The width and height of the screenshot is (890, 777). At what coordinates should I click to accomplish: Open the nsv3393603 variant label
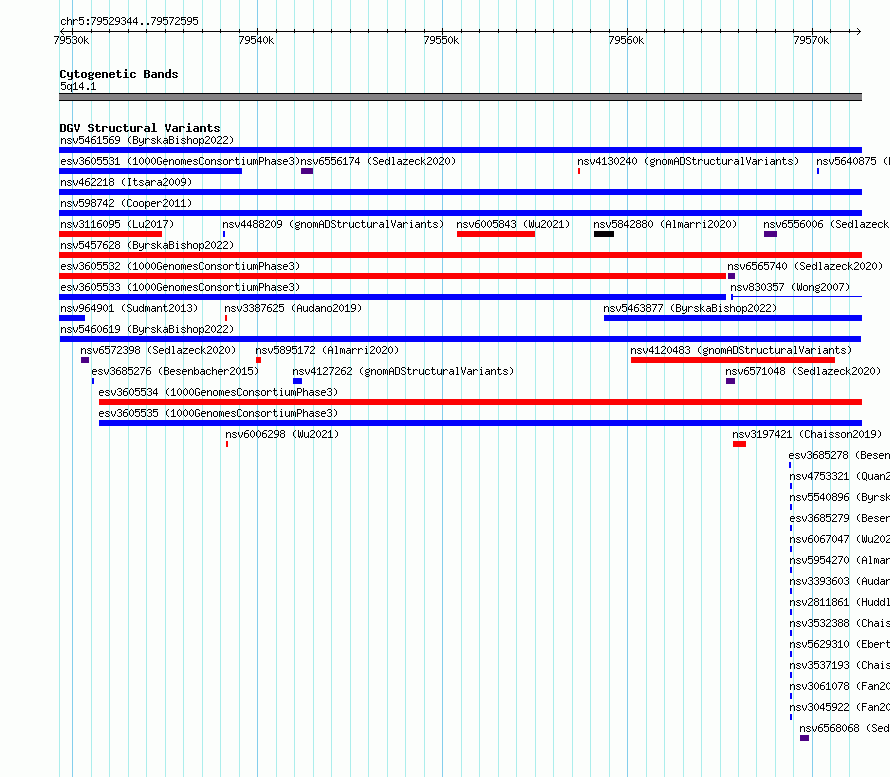[839, 581]
